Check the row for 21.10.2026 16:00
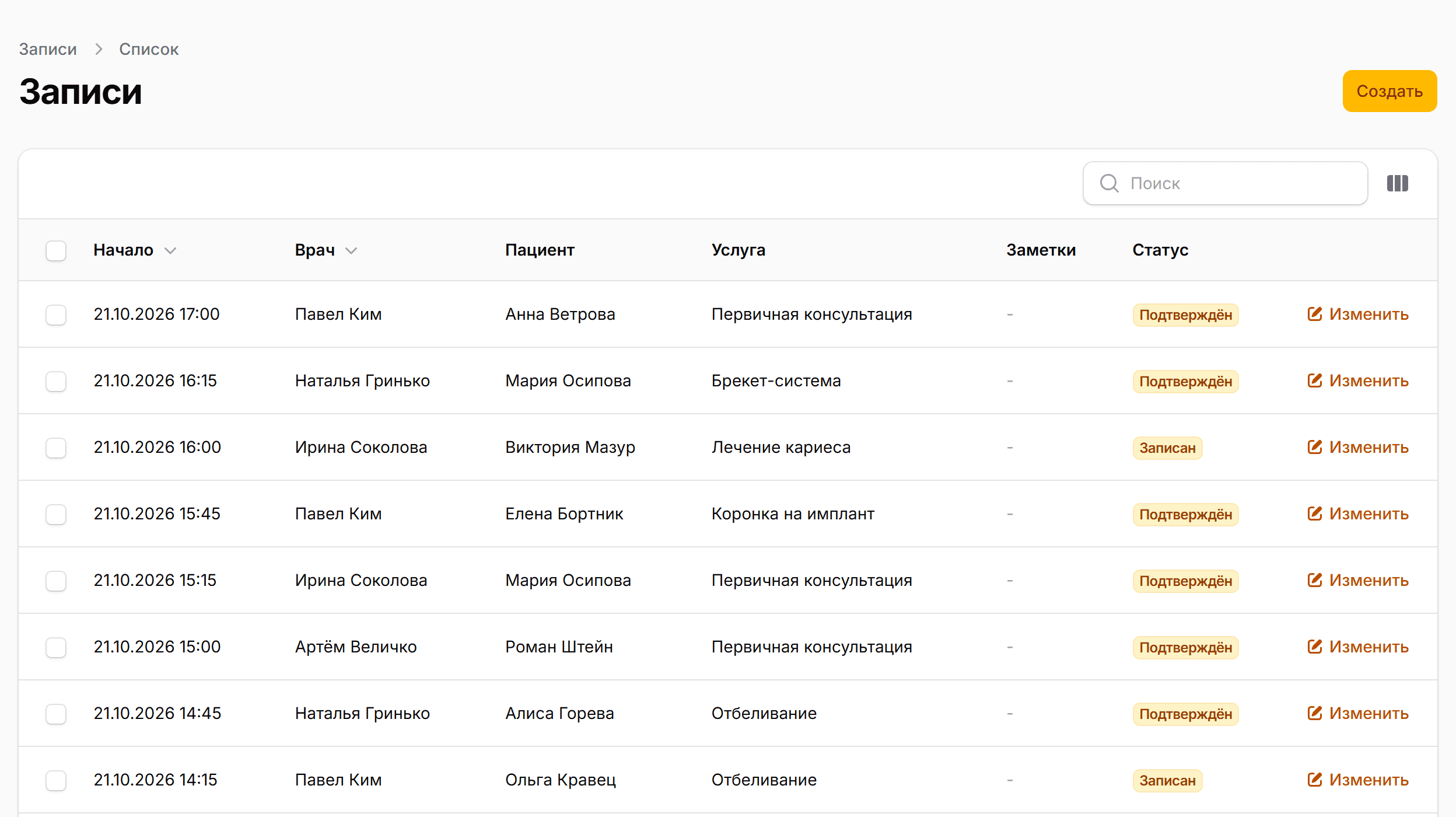This screenshot has width=1456, height=817. pyautogui.click(x=56, y=448)
